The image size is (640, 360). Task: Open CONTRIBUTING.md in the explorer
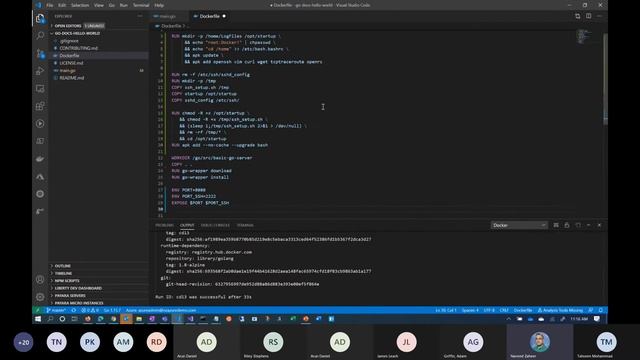[x=98, y=48]
